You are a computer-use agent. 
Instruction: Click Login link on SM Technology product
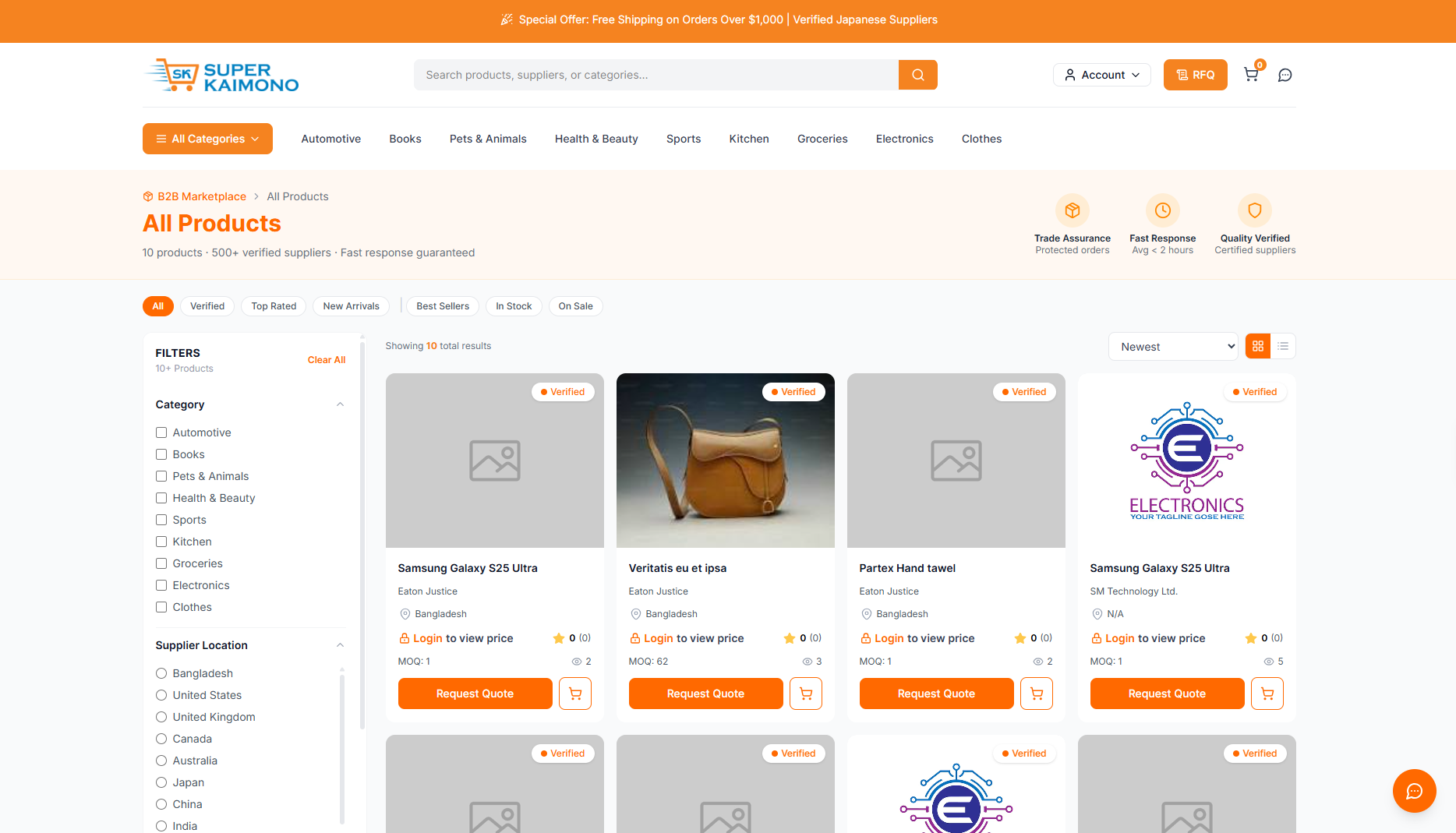tap(1119, 638)
